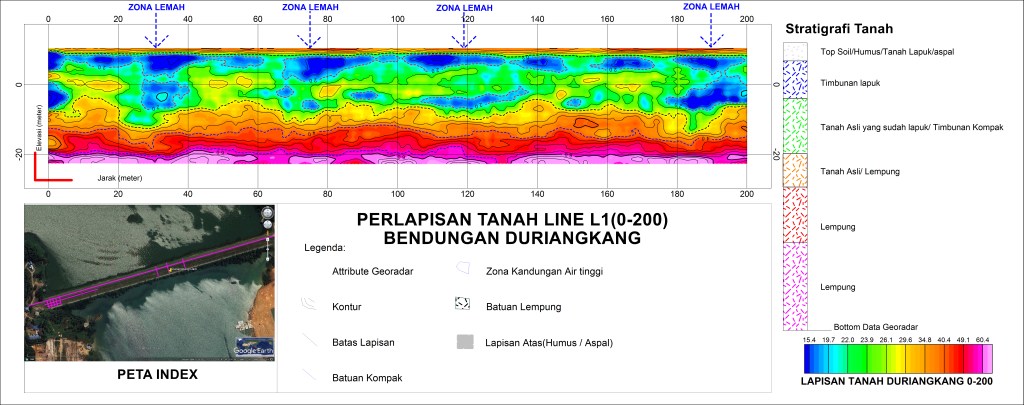Click the 'PERLAPISAN TANAH LINE L1(0-200)' title
Image resolution: width=1024 pixels, height=405 pixels.
coord(512,220)
